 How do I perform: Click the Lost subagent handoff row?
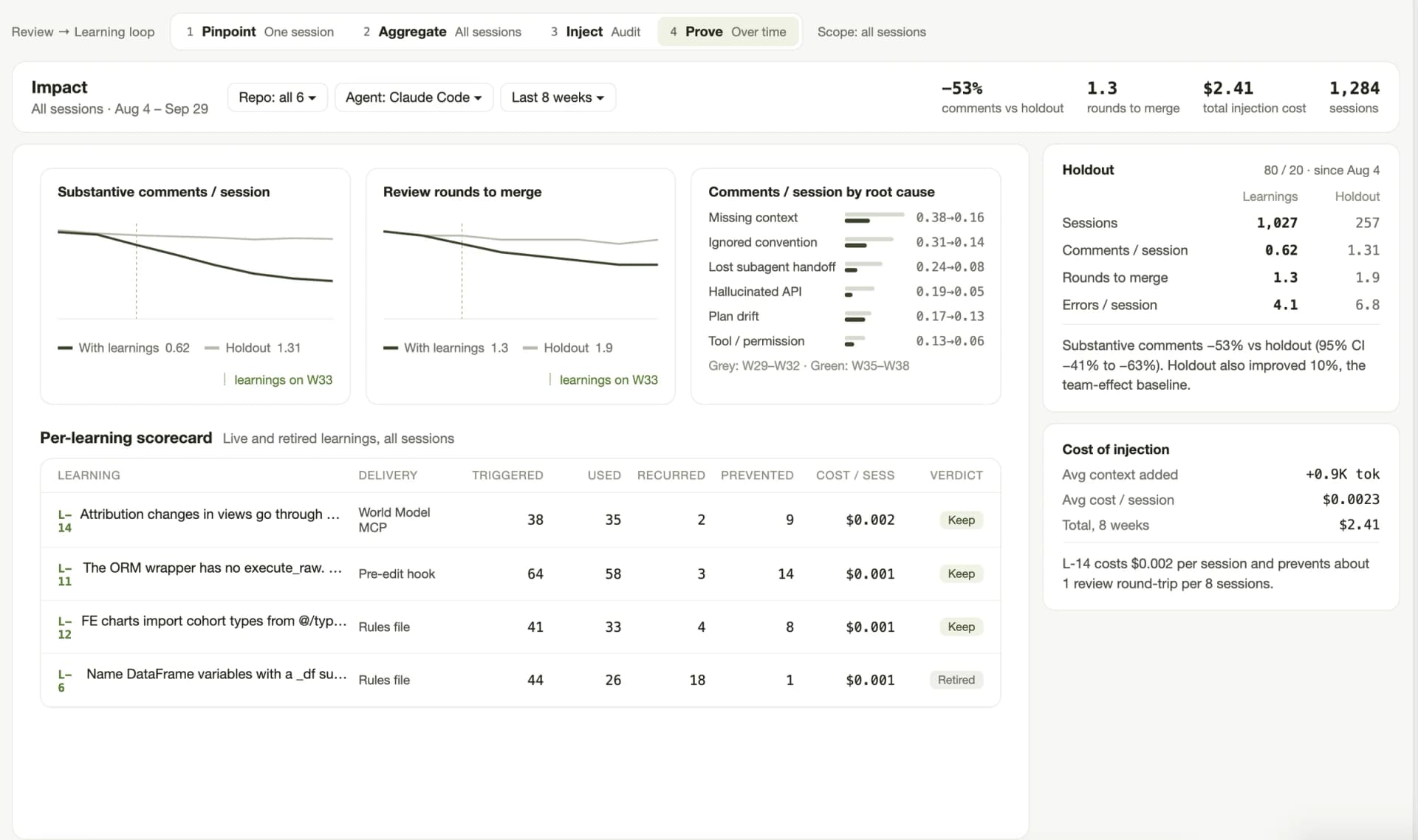(x=846, y=267)
